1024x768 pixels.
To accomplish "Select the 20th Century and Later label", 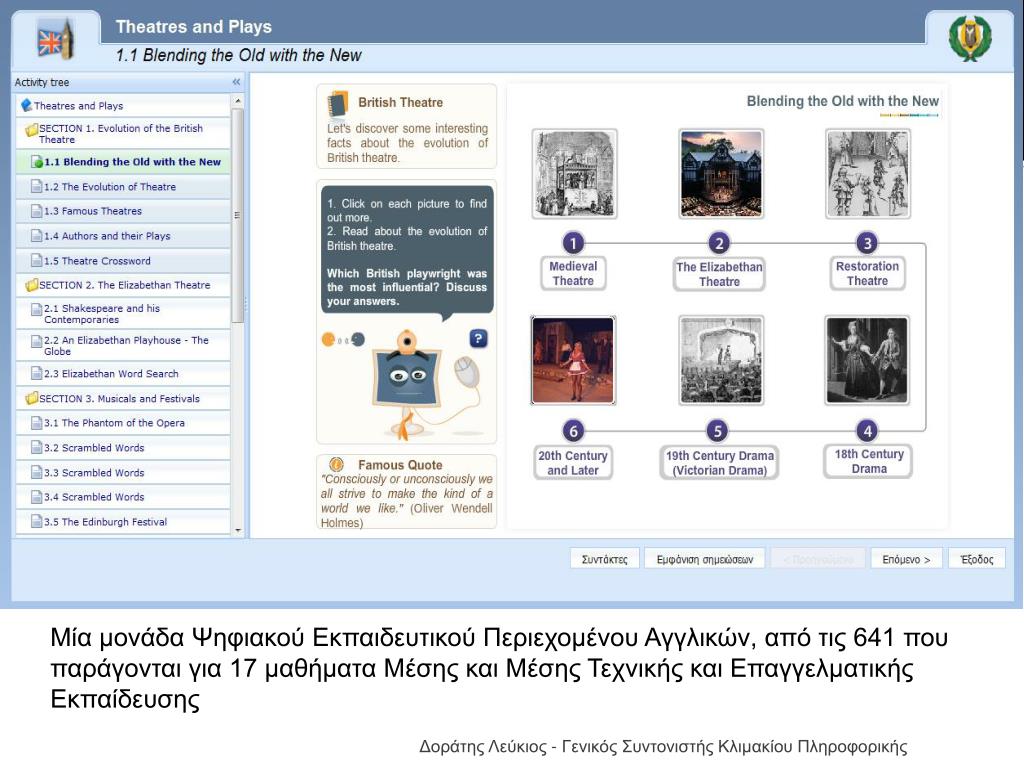I will tap(573, 463).
